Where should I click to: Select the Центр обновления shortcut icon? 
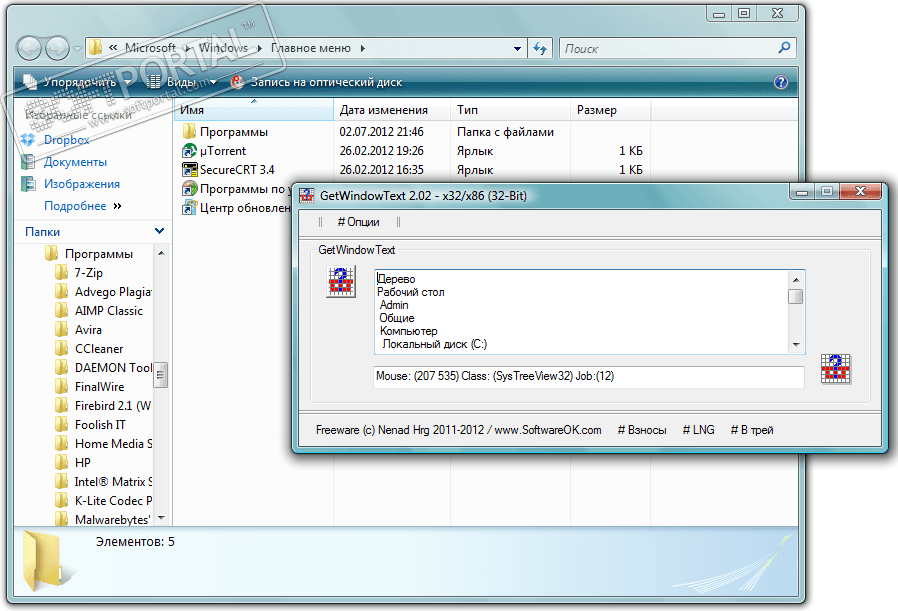189,207
